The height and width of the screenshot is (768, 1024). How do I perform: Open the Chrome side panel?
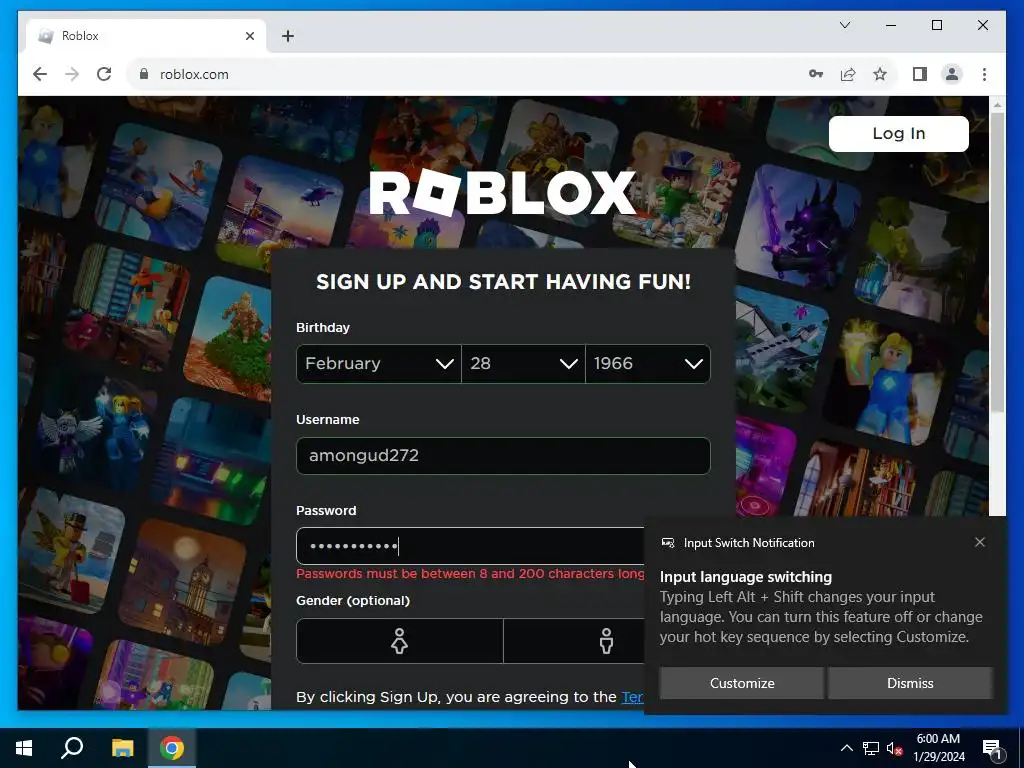(x=920, y=74)
